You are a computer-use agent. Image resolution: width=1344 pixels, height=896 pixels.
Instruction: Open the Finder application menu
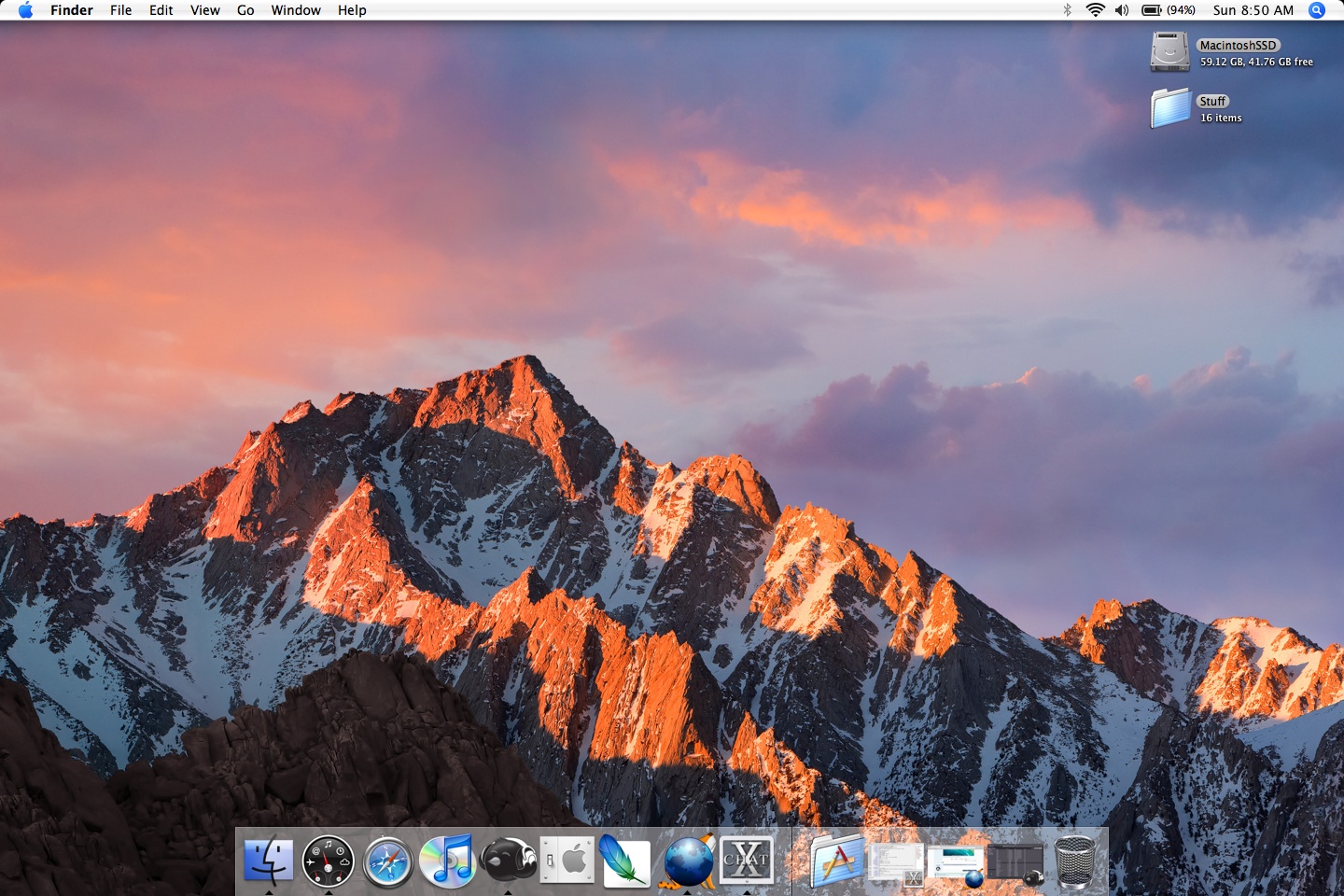[72, 10]
